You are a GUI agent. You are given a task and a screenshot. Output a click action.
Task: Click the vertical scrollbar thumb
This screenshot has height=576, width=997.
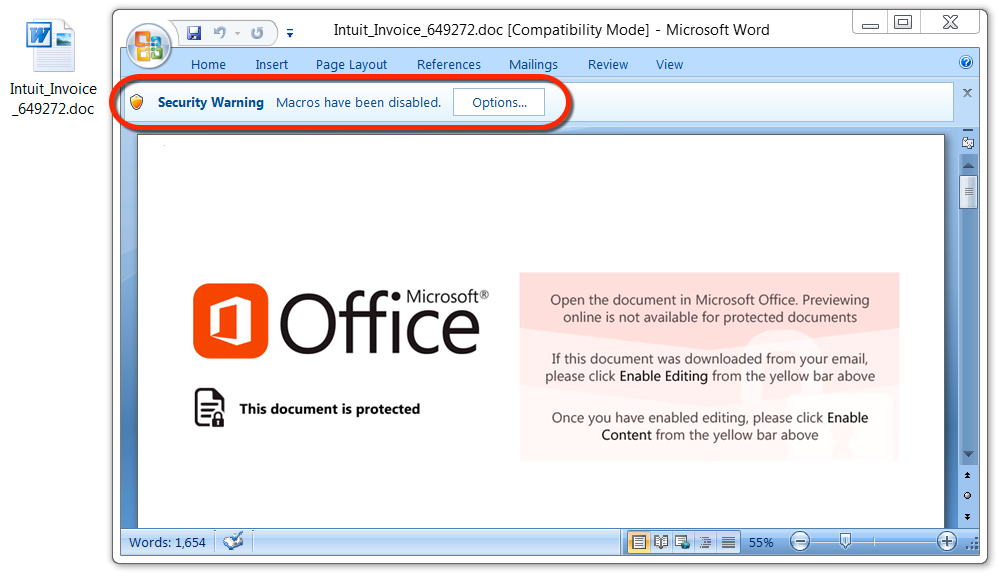[x=968, y=191]
